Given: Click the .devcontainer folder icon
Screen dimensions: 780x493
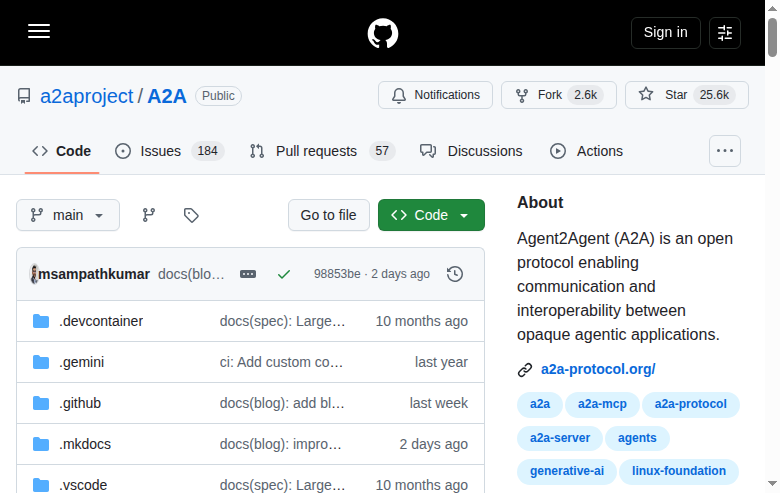Looking at the screenshot, I should click(41, 321).
